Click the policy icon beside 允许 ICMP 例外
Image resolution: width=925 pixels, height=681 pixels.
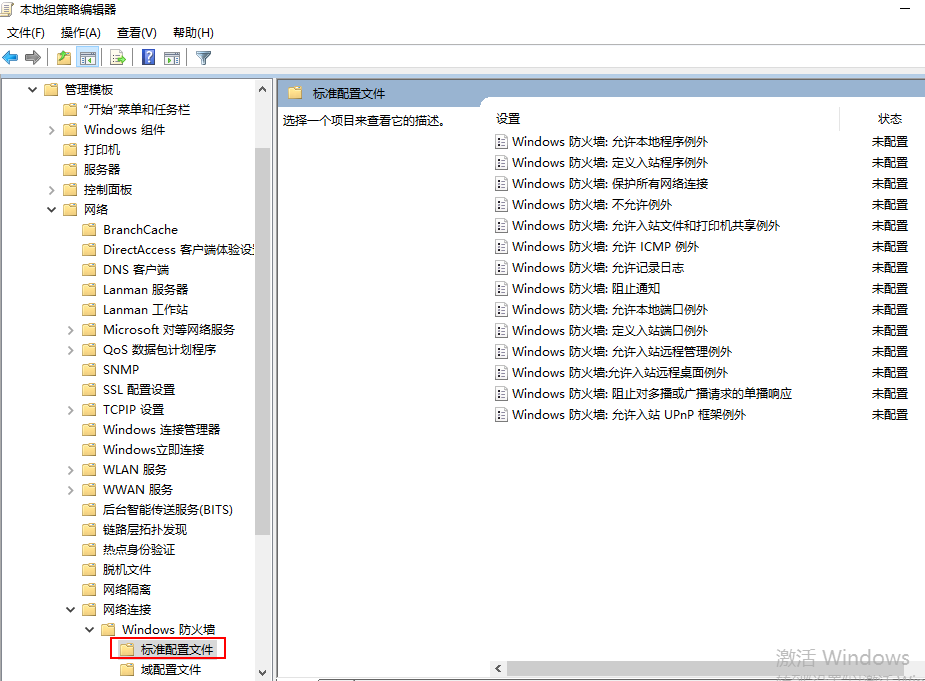tap(501, 247)
